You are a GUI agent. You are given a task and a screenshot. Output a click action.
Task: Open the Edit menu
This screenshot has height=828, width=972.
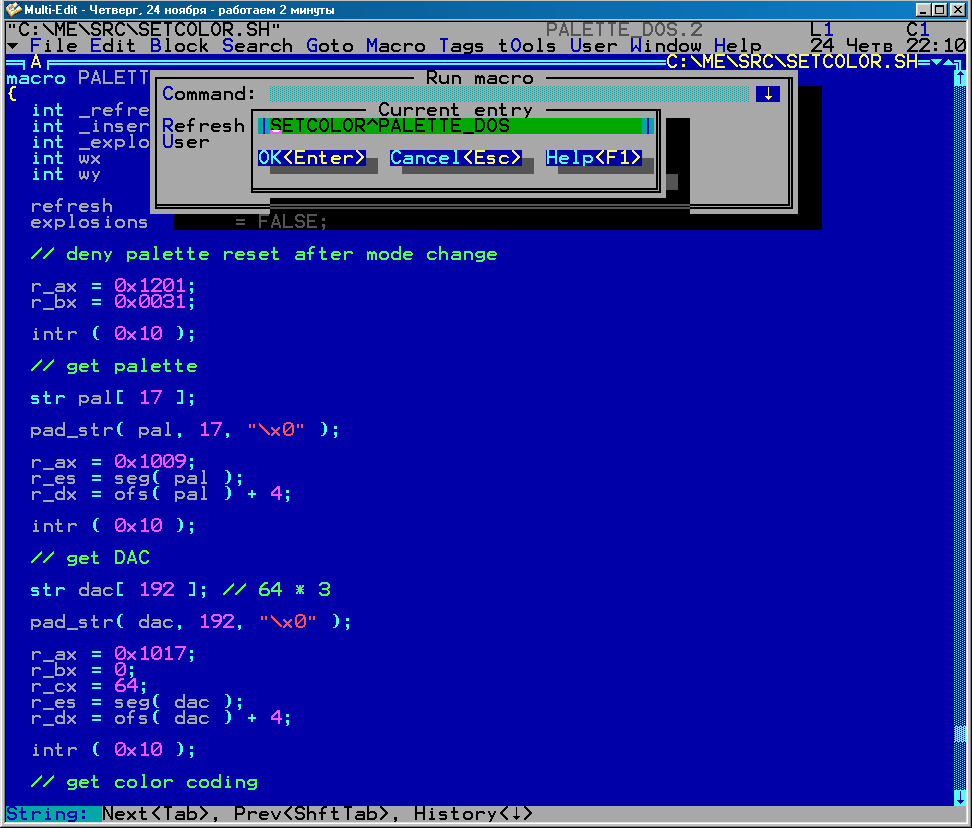click(x=114, y=46)
